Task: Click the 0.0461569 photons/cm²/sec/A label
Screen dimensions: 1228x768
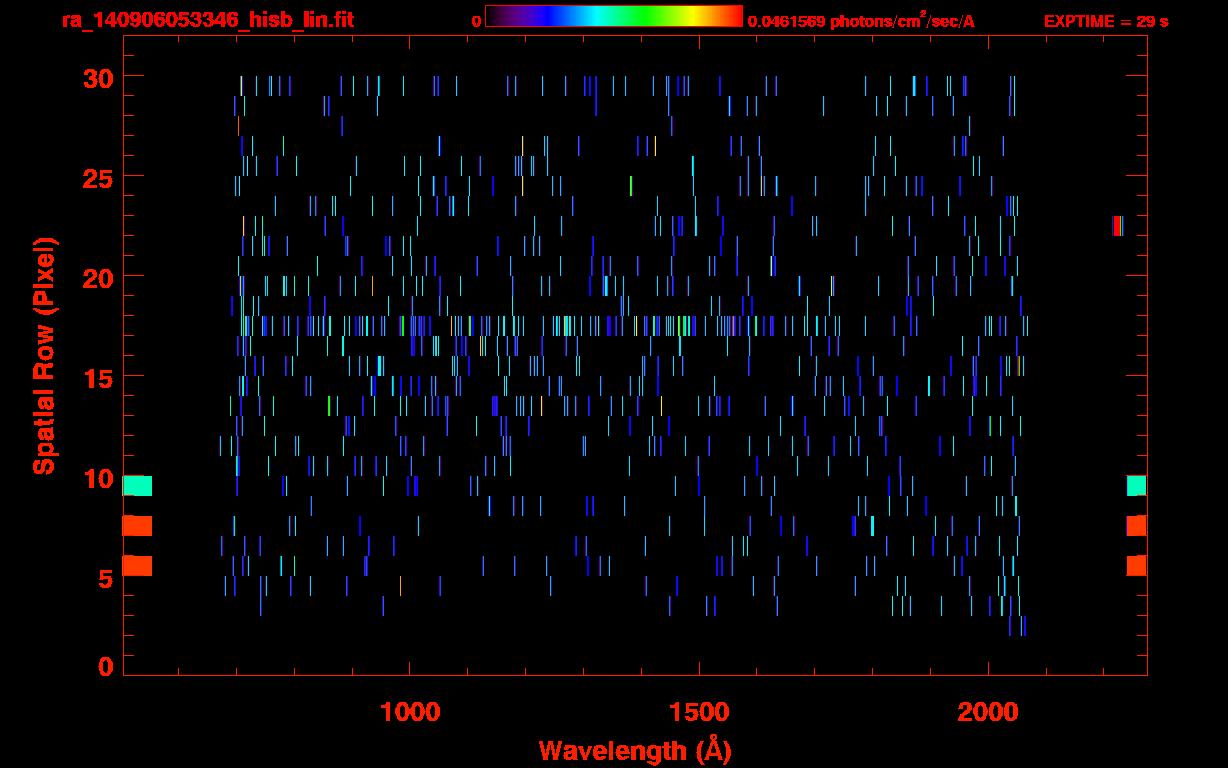Action: point(861,21)
